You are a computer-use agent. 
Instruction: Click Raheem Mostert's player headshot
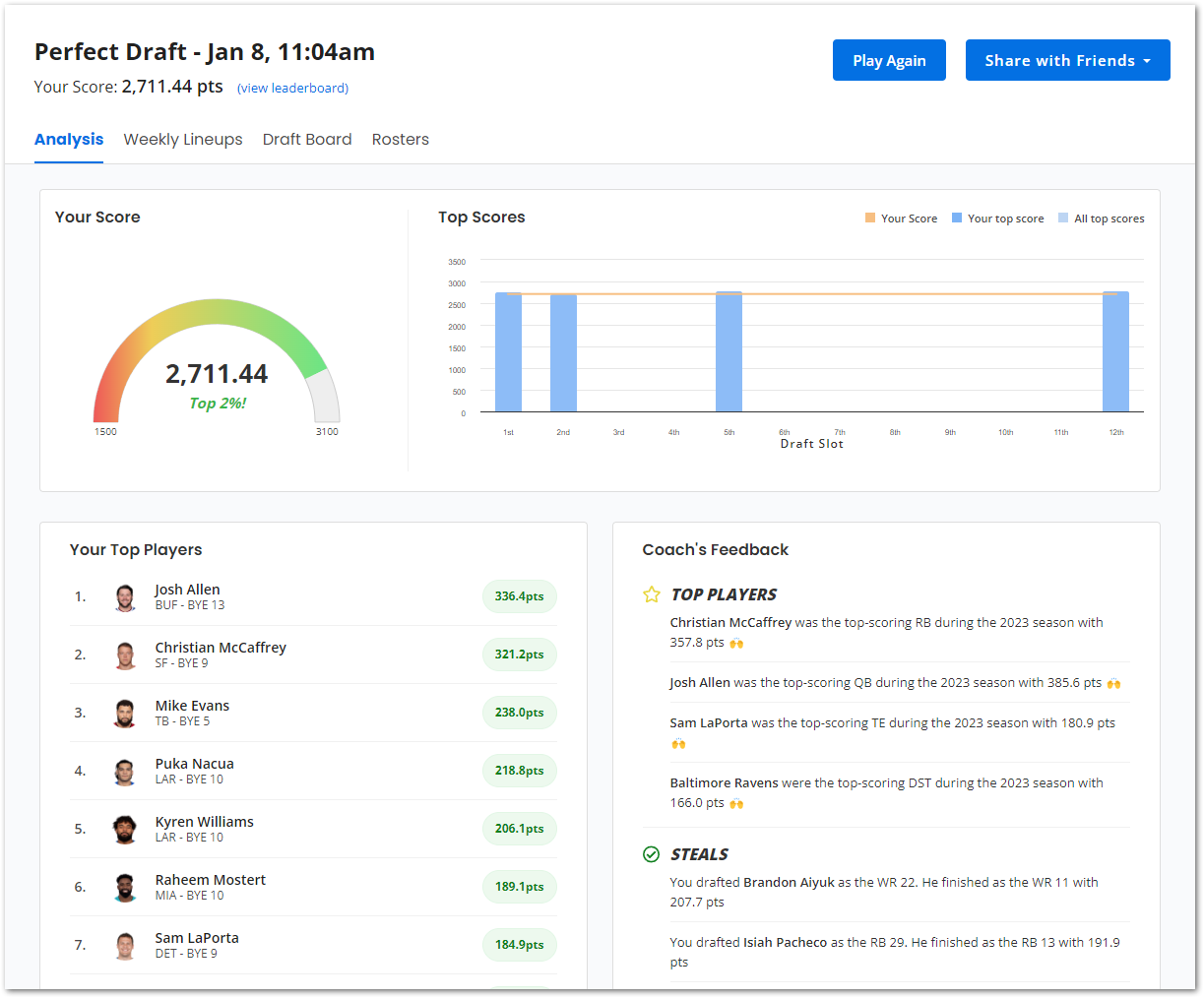pos(125,888)
